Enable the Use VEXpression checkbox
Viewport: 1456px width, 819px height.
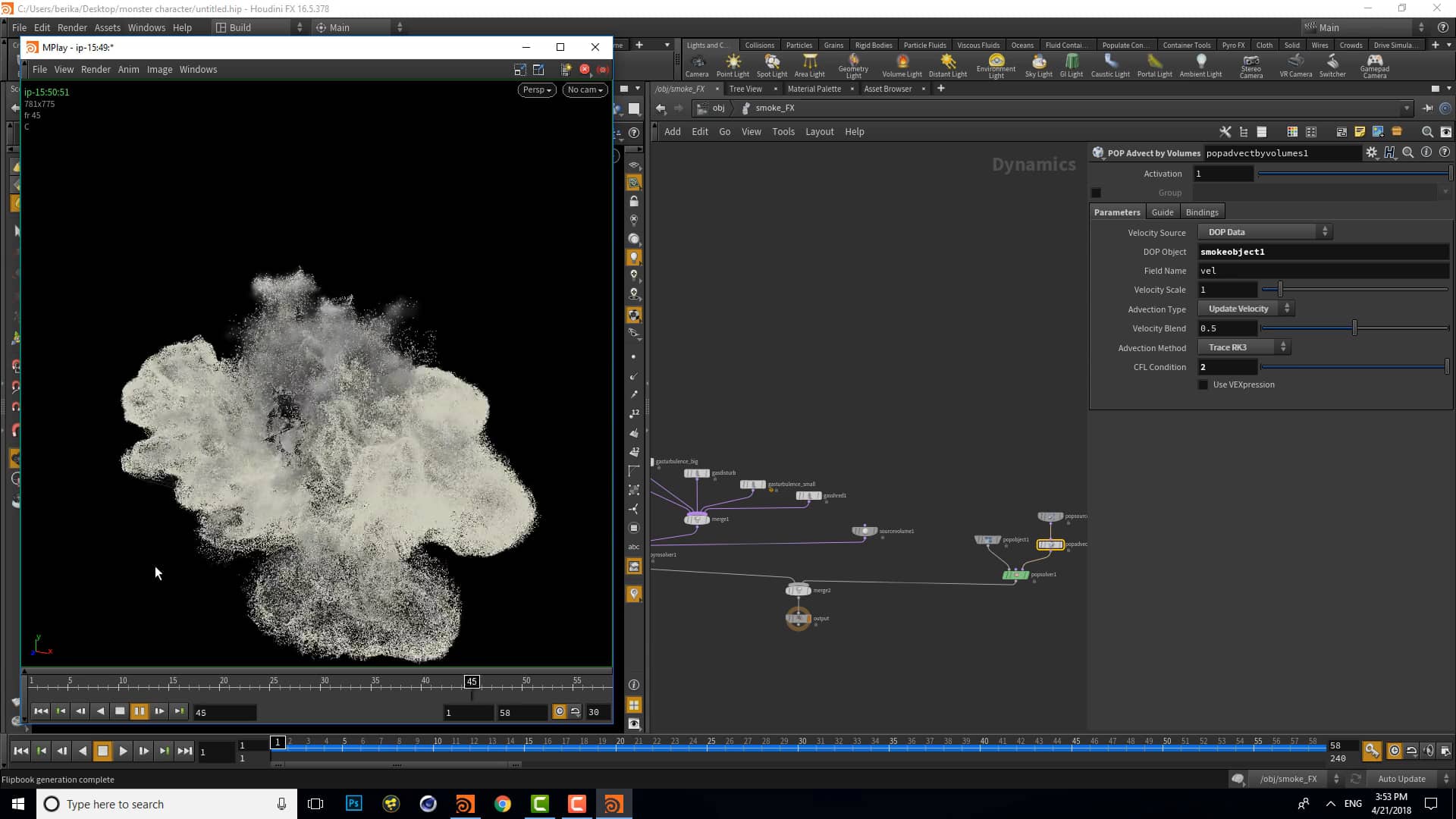tap(1203, 384)
